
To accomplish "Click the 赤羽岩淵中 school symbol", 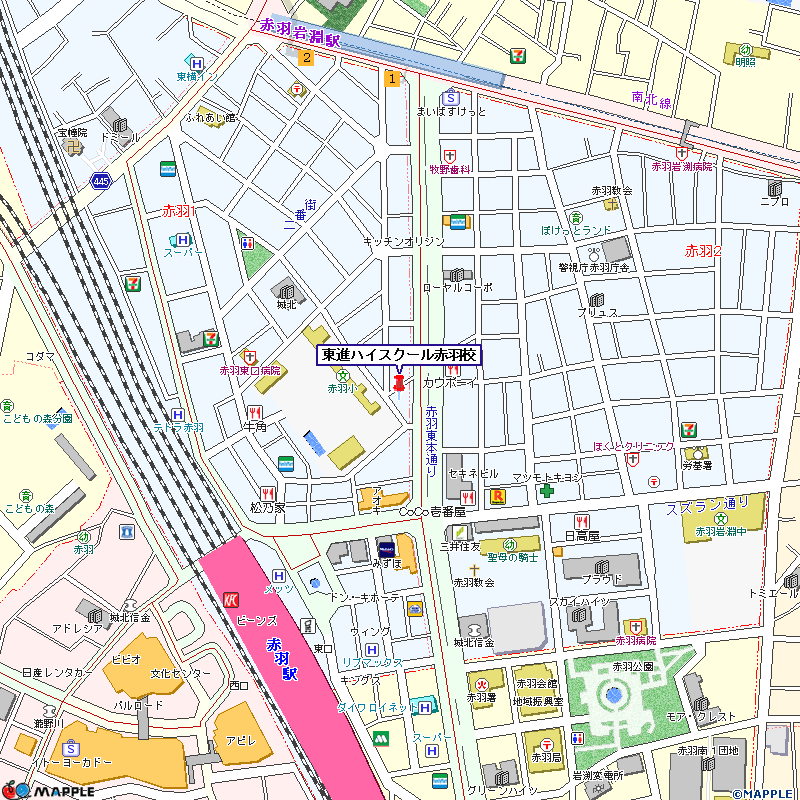I will [720, 519].
